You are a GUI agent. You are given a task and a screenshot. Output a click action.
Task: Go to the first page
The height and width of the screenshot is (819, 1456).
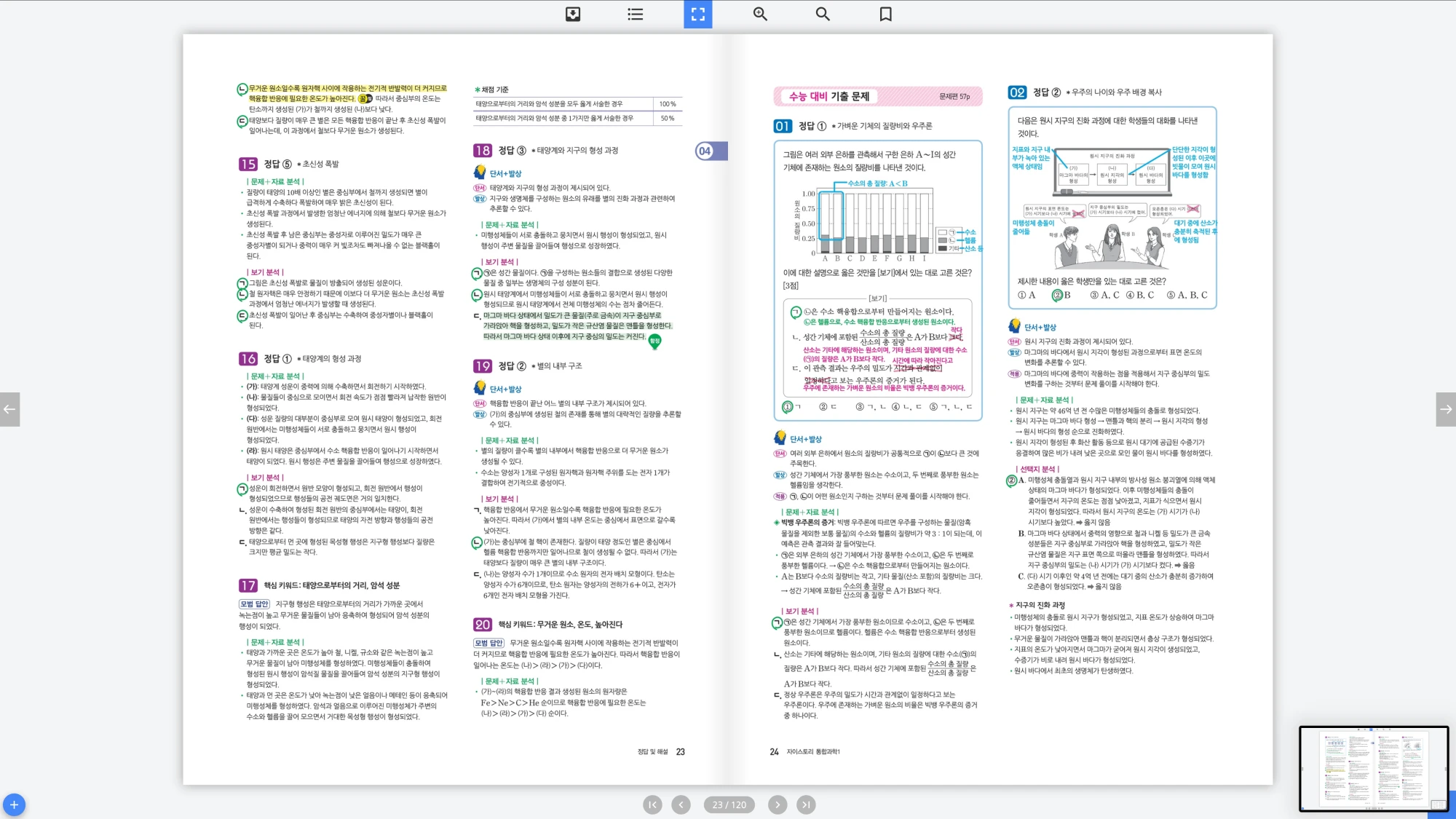point(652,804)
